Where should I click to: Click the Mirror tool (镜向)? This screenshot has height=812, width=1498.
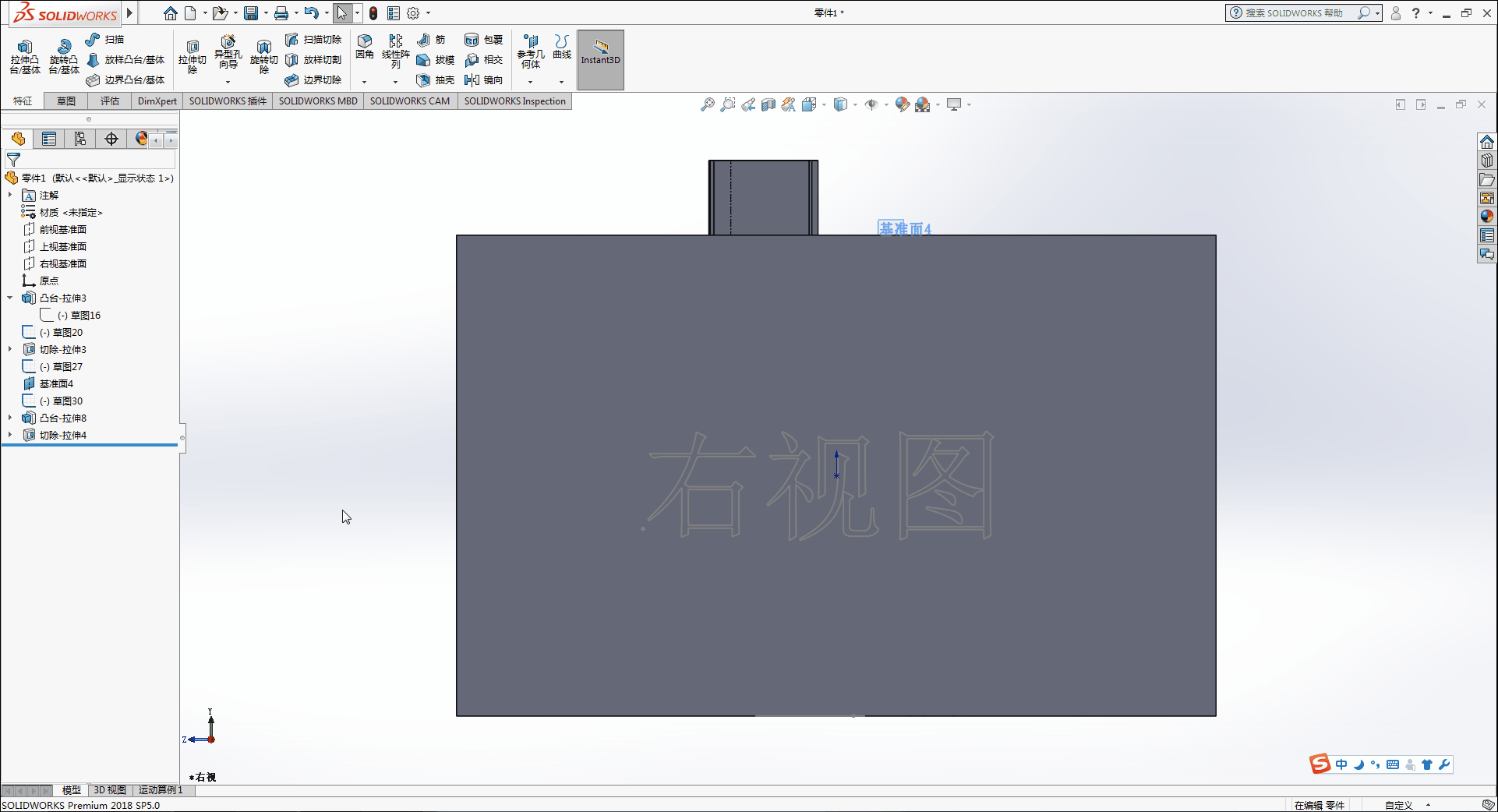pyautogui.click(x=483, y=79)
